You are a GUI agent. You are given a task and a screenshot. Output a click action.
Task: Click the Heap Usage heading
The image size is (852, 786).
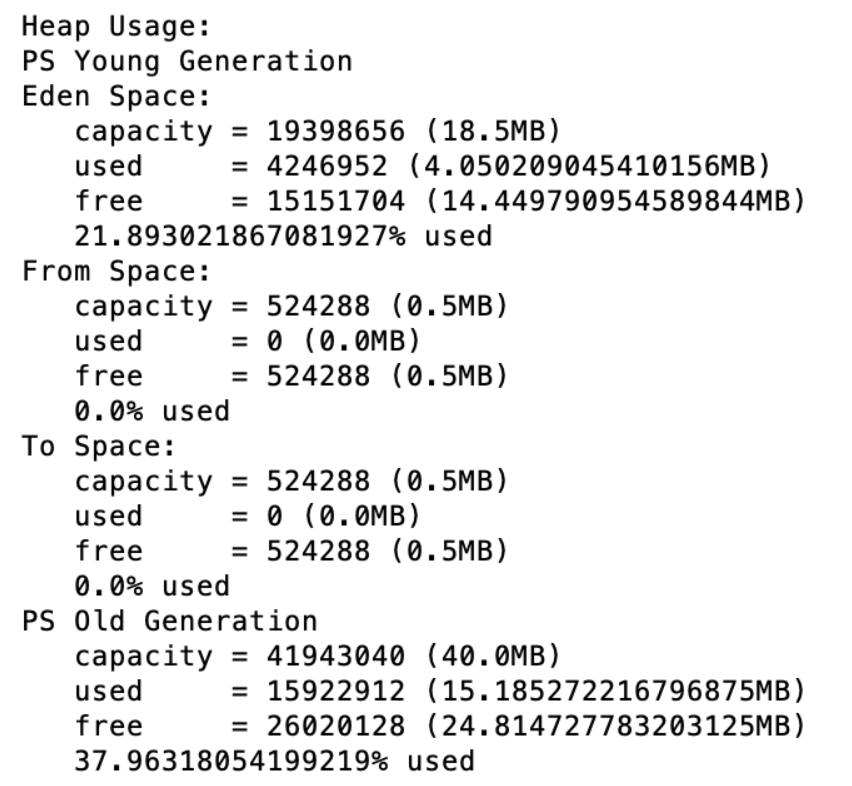116,27
